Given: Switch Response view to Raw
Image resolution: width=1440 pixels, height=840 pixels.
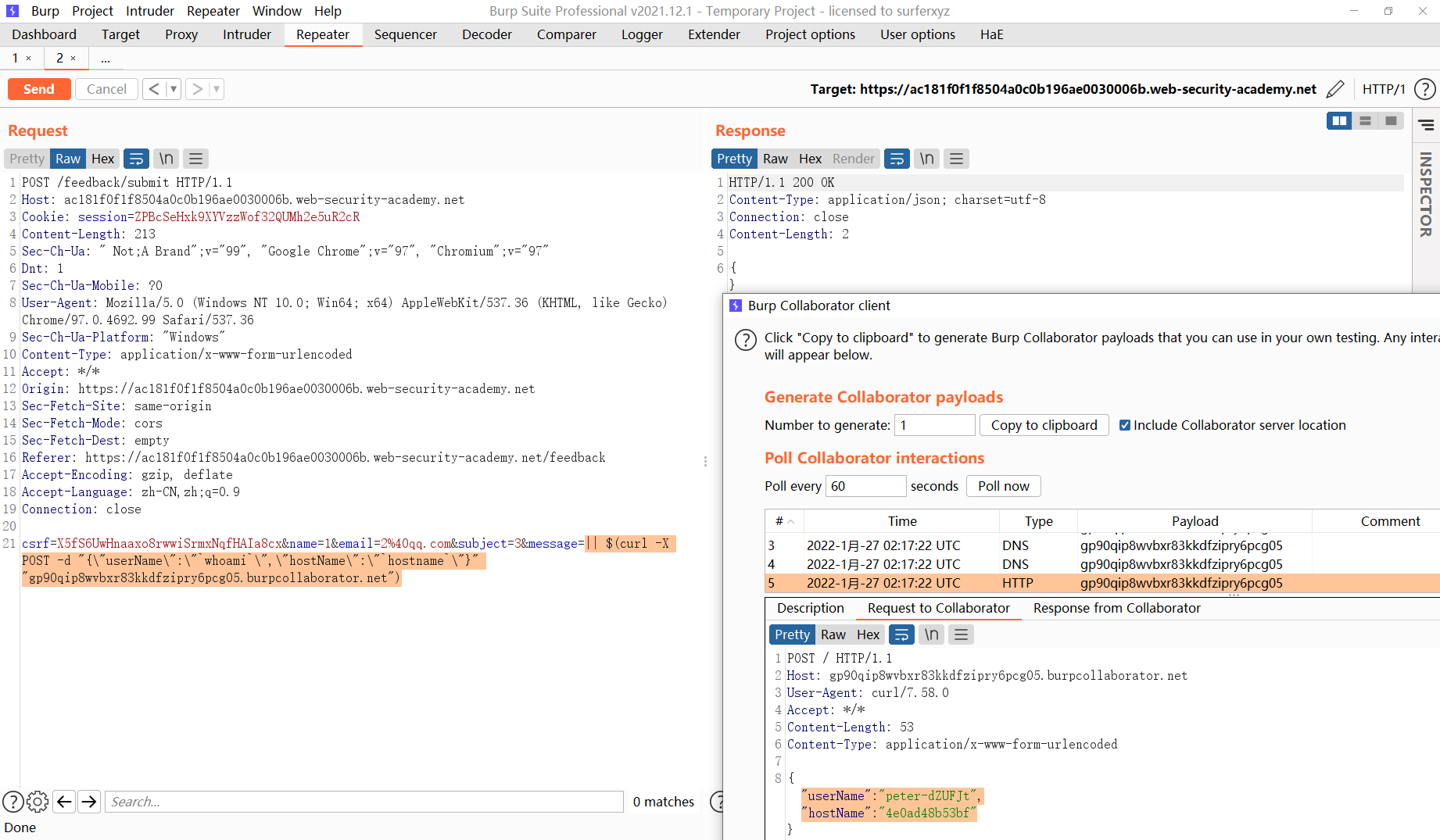Looking at the screenshot, I should [775, 159].
